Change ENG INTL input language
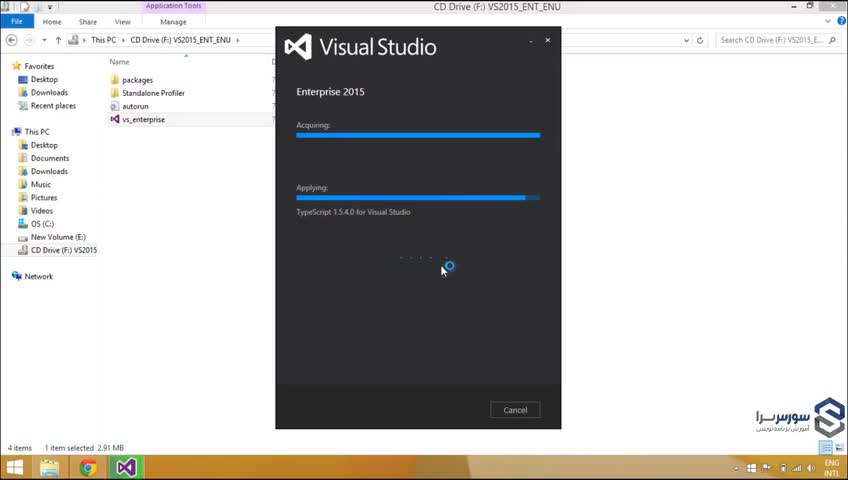 click(832, 468)
